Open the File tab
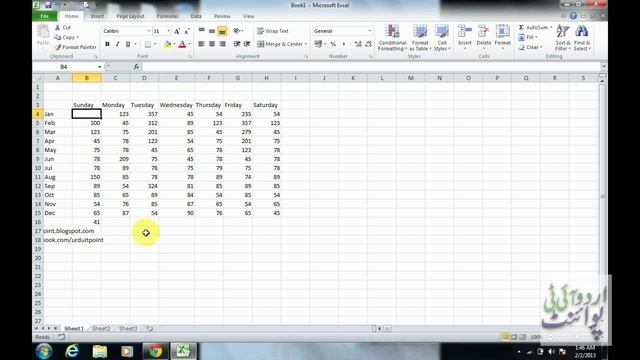 coord(45,16)
